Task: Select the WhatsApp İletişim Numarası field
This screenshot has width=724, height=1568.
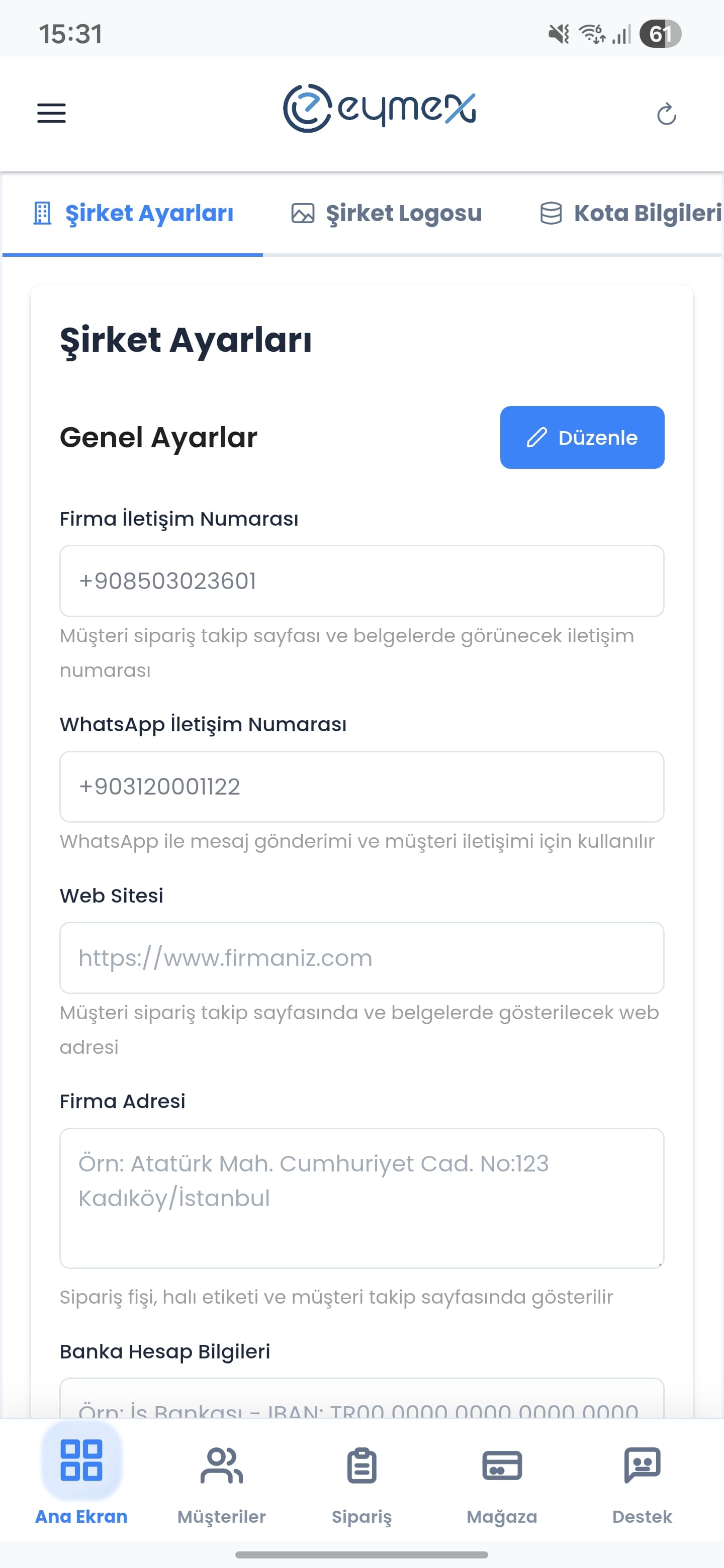Action: click(361, 787)
